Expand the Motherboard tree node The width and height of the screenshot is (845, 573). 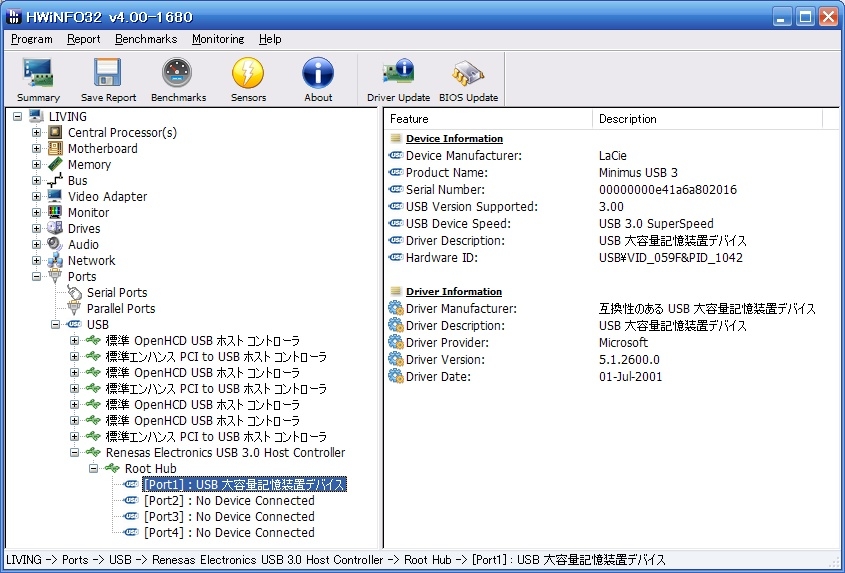point(37,149)
